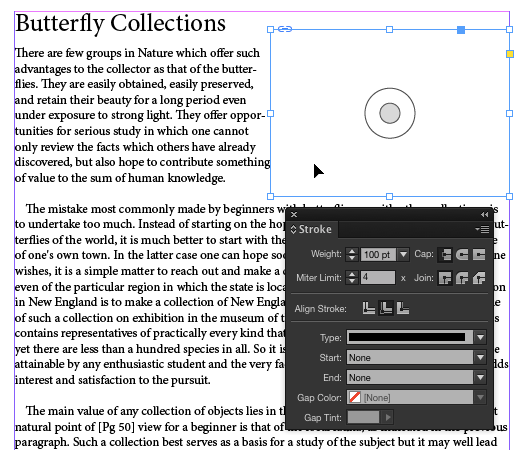Select the Butt Cap icon
The height and width of the screenshot is (450, 527).
(x=445, y=254)
